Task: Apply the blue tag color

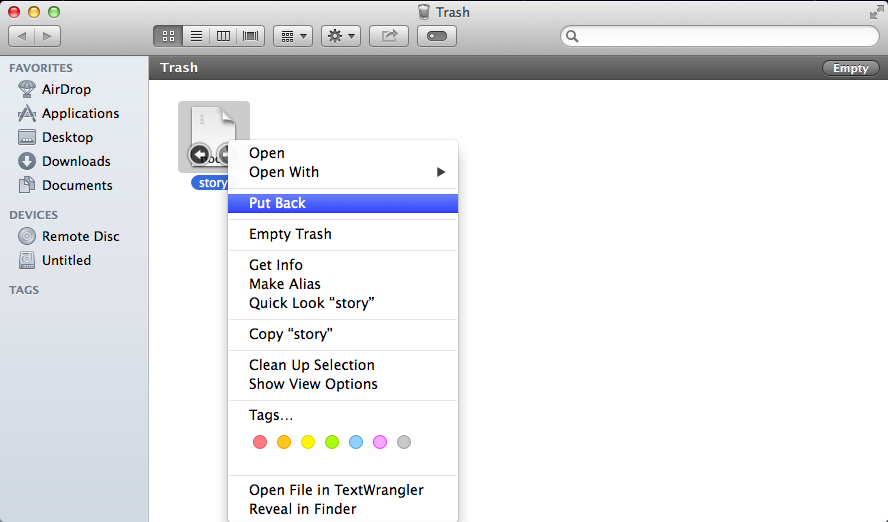Action: point(356,442)
